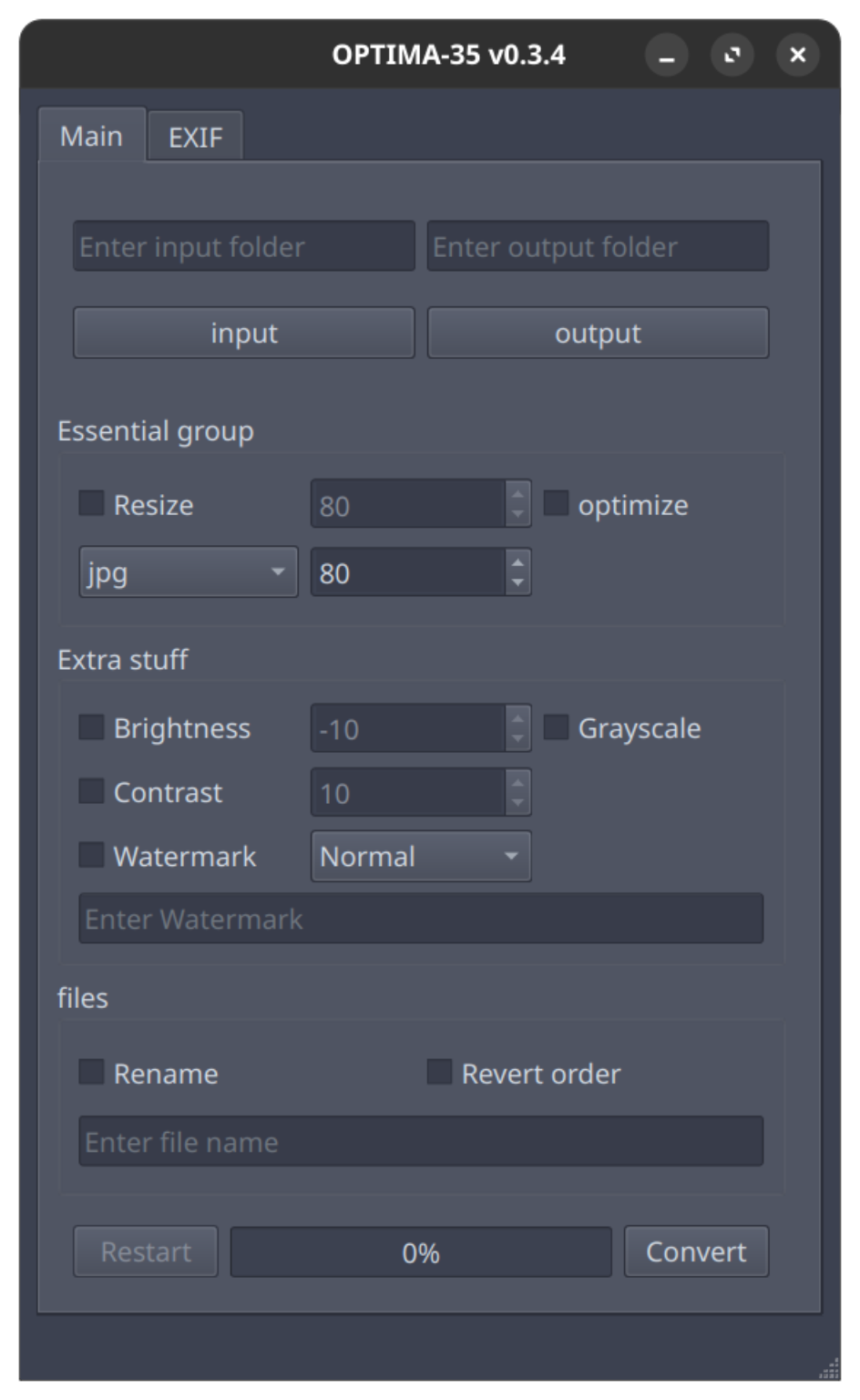Decrease the jpg quality spinbox value

(517, 583)
